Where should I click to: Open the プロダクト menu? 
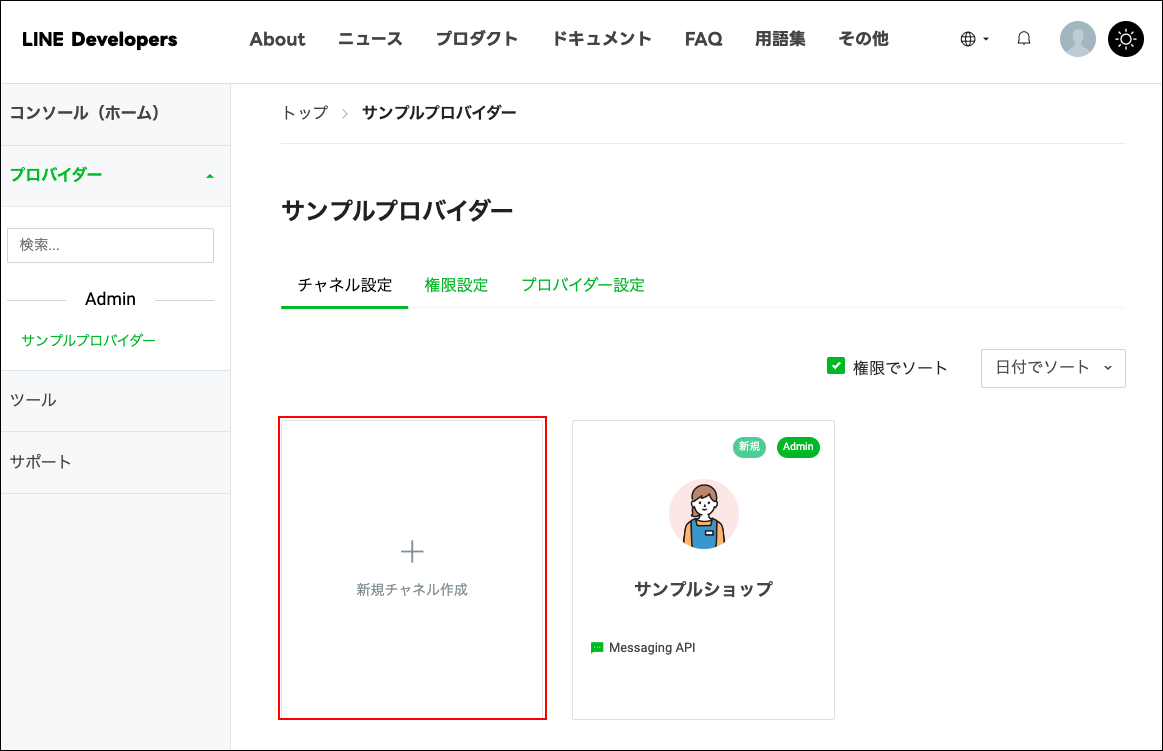pyautogui.click(x=476, y=39)
